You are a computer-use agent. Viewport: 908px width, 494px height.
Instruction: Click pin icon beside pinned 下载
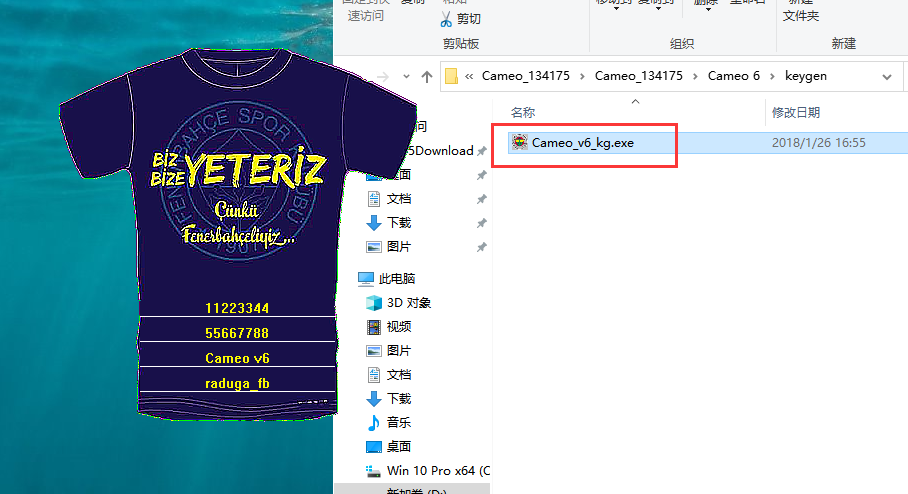click(x=481, y=223)
